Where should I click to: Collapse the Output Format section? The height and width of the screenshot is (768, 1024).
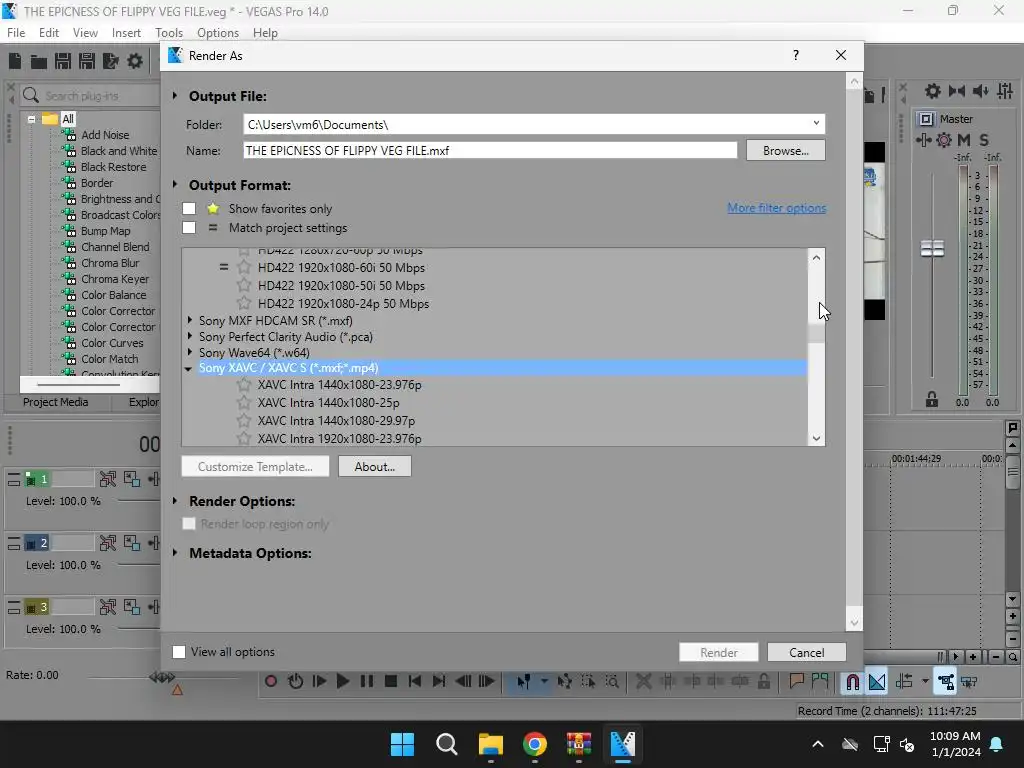click(x=175, y=185)
